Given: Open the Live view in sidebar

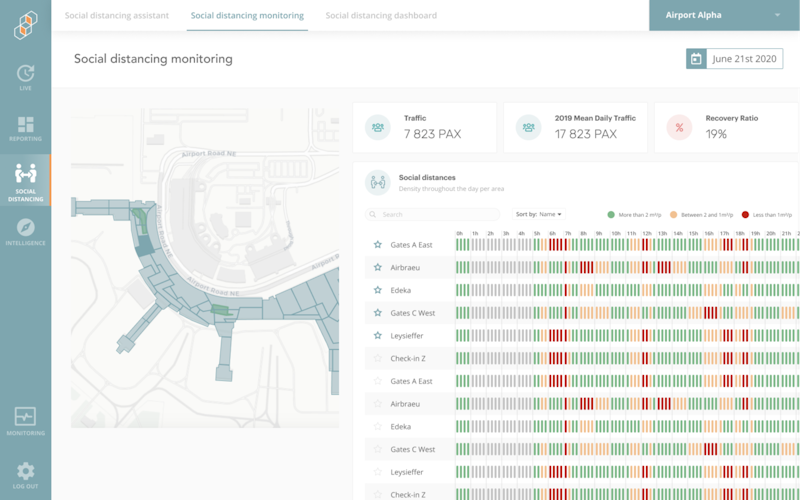Looking at the screenshot, I should click(x=25, y=75).
